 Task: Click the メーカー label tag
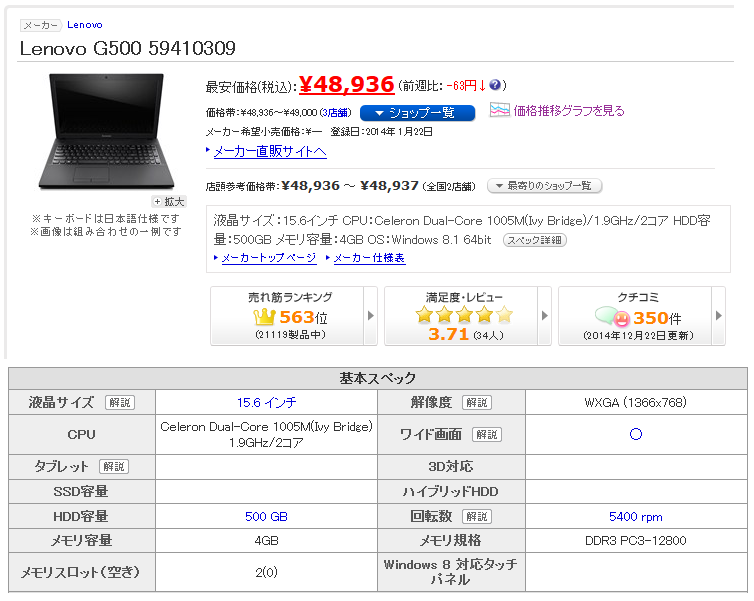41,25
